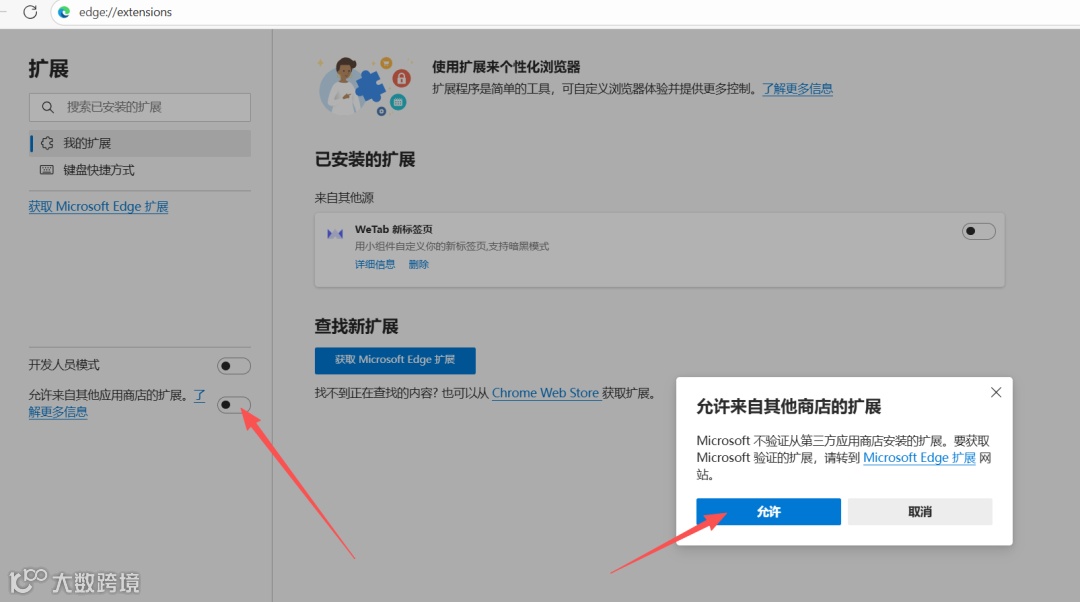Open 了解更多信息 link under other stores setting

coord(58,412)
